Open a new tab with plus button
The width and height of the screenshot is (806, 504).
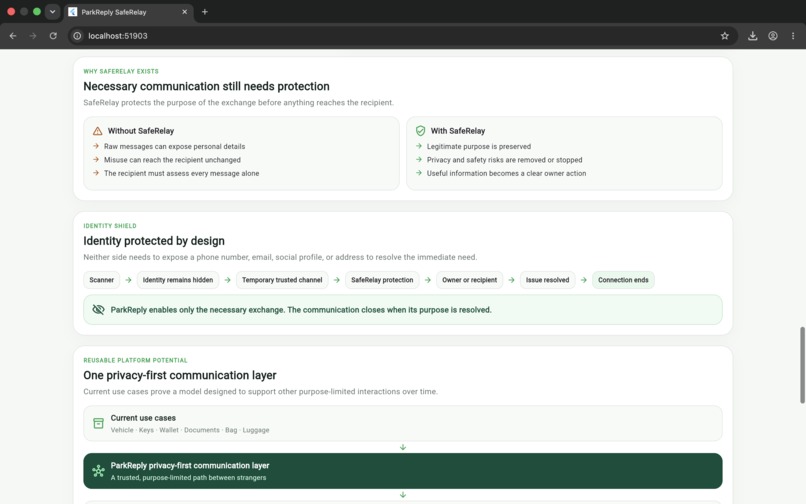205,12
